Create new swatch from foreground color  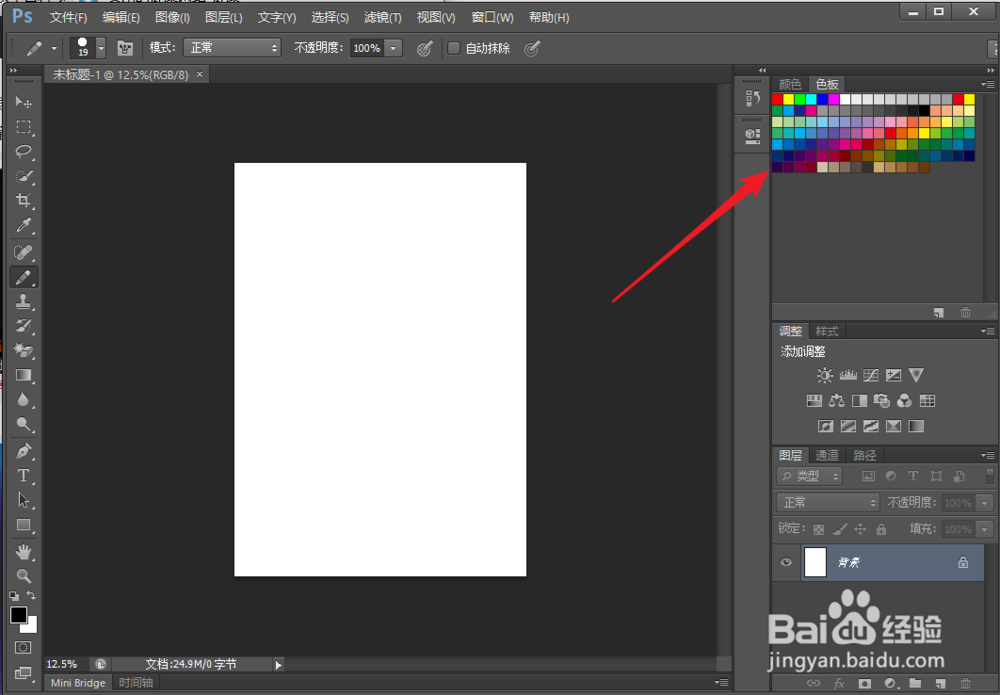coord(938,312)
